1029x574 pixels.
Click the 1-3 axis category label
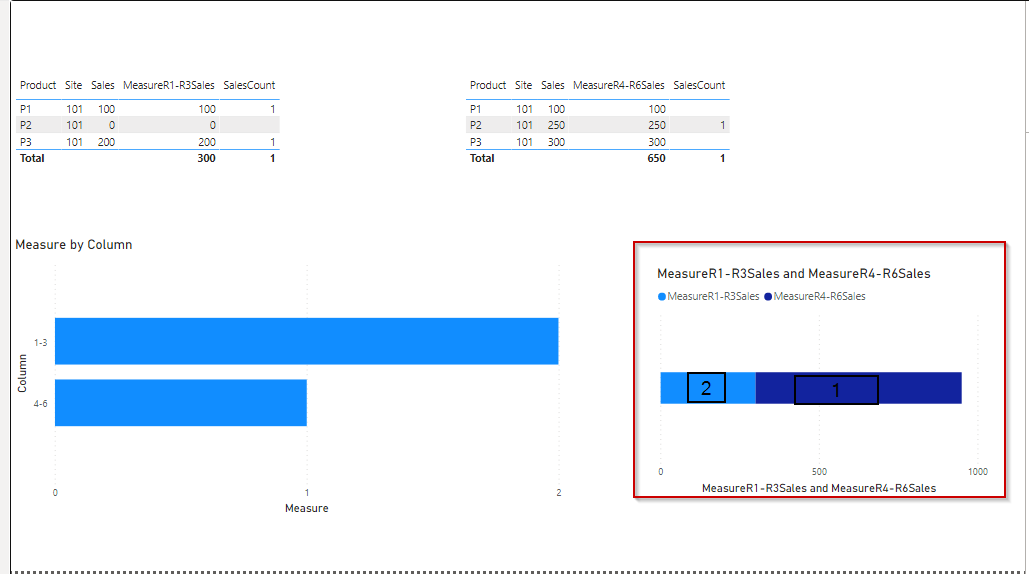[41, 342]
